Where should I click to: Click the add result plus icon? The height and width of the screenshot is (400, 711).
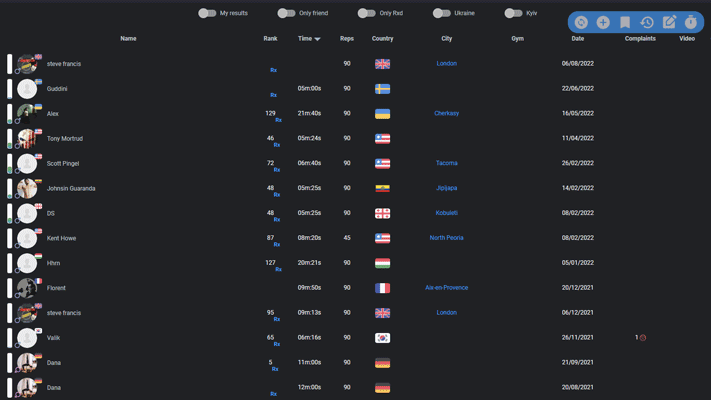coord(603,22)
